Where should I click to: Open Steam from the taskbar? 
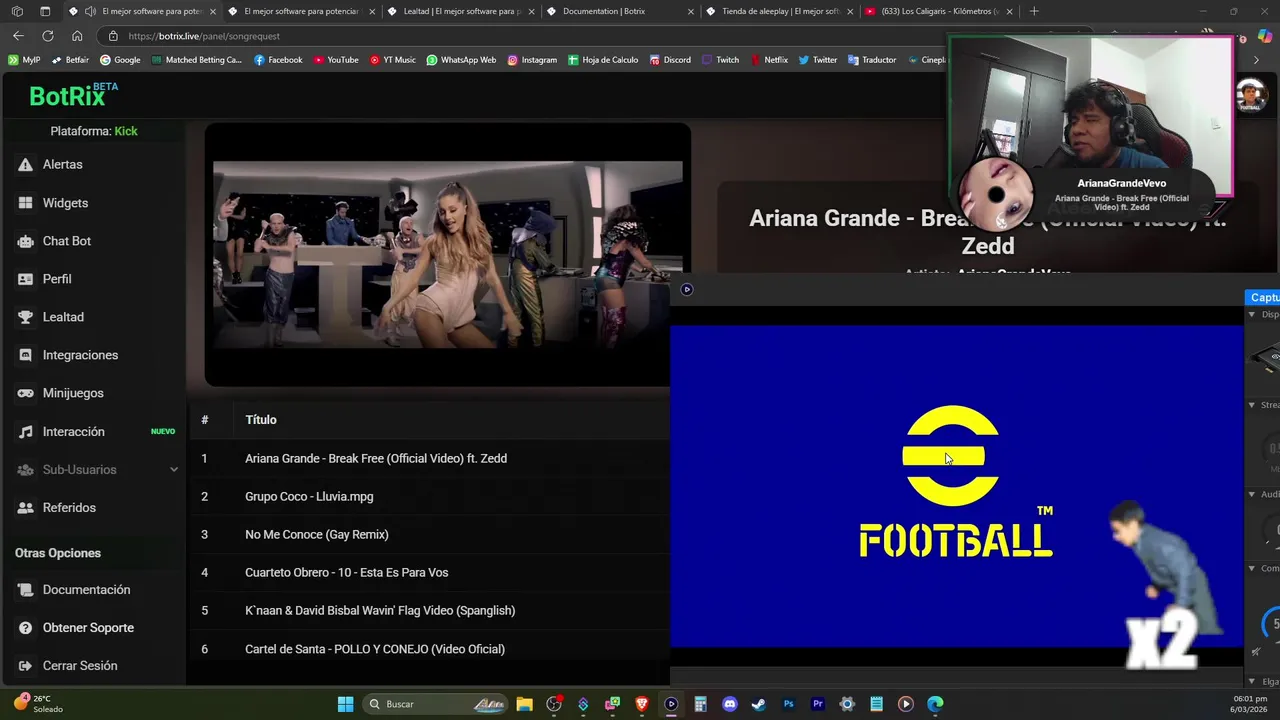click(x=759, y=704)
